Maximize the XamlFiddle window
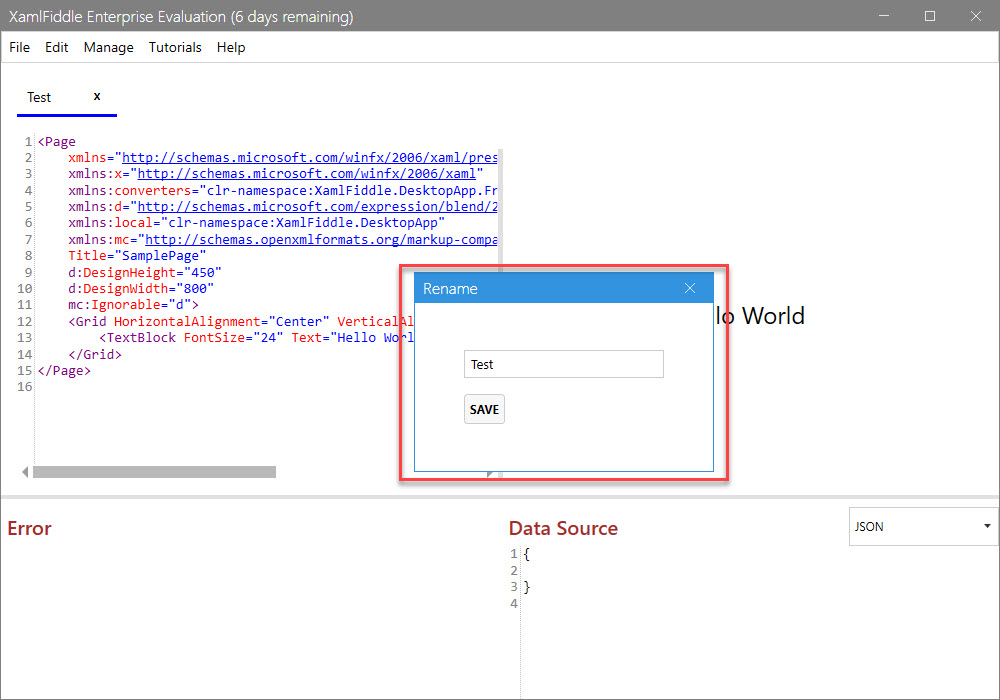The height and width of the screenshot is (700, 1000). 930,16
